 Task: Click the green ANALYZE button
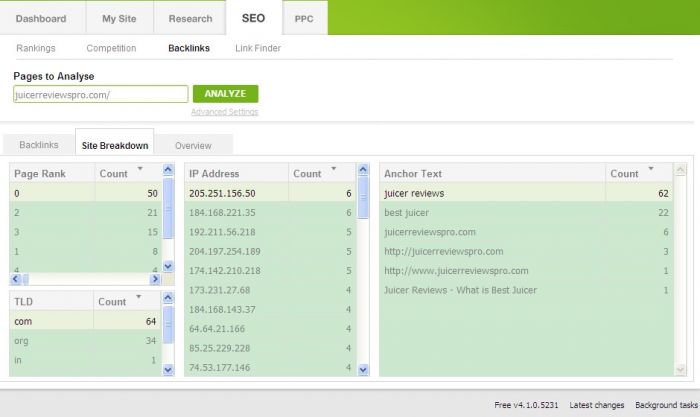click(225, 94)
